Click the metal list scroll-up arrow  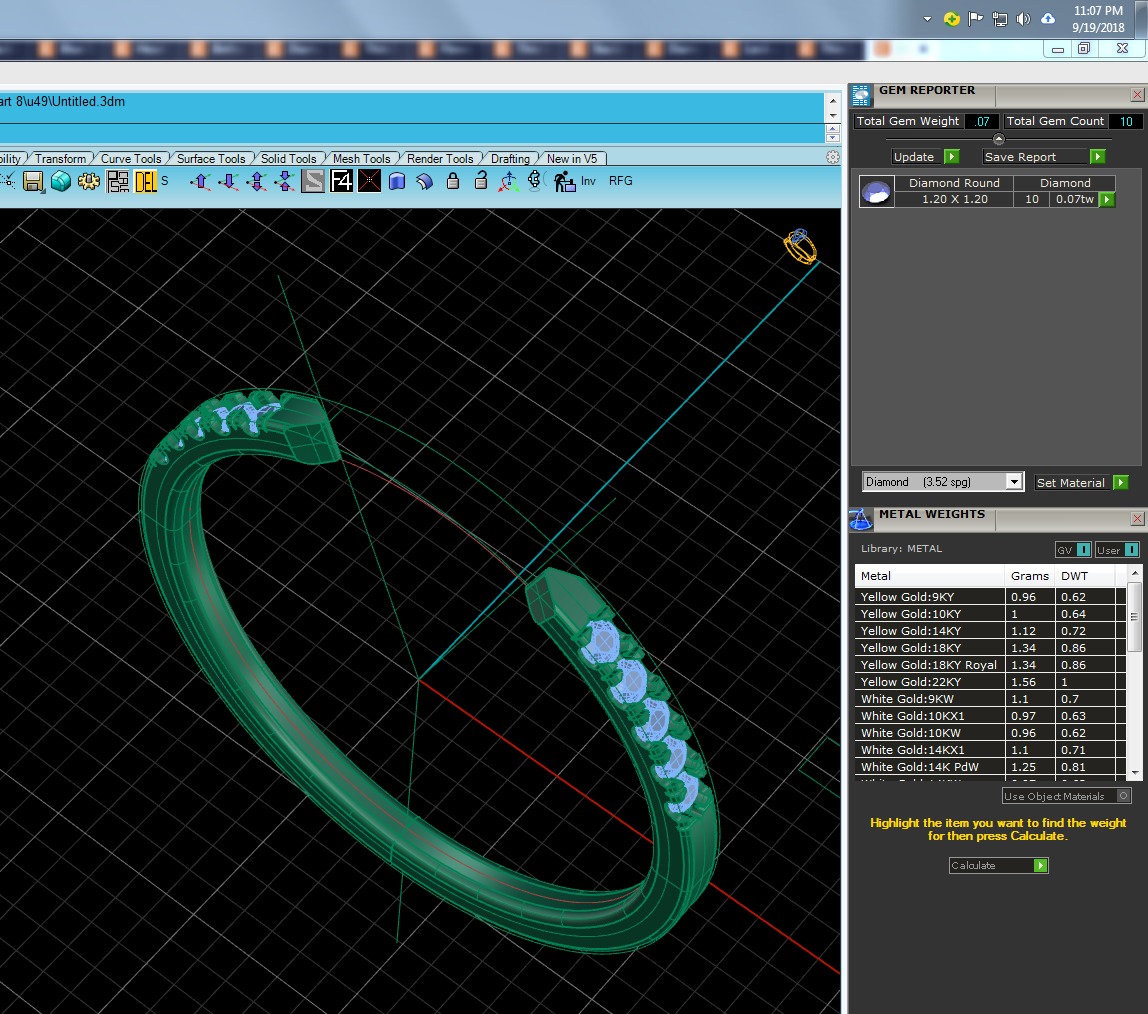coord(1135,573)
